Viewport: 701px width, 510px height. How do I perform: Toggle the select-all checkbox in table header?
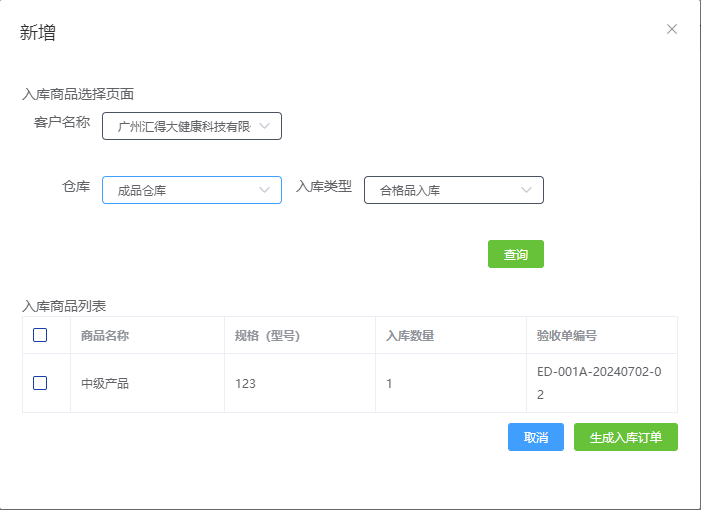pos(40,335)
